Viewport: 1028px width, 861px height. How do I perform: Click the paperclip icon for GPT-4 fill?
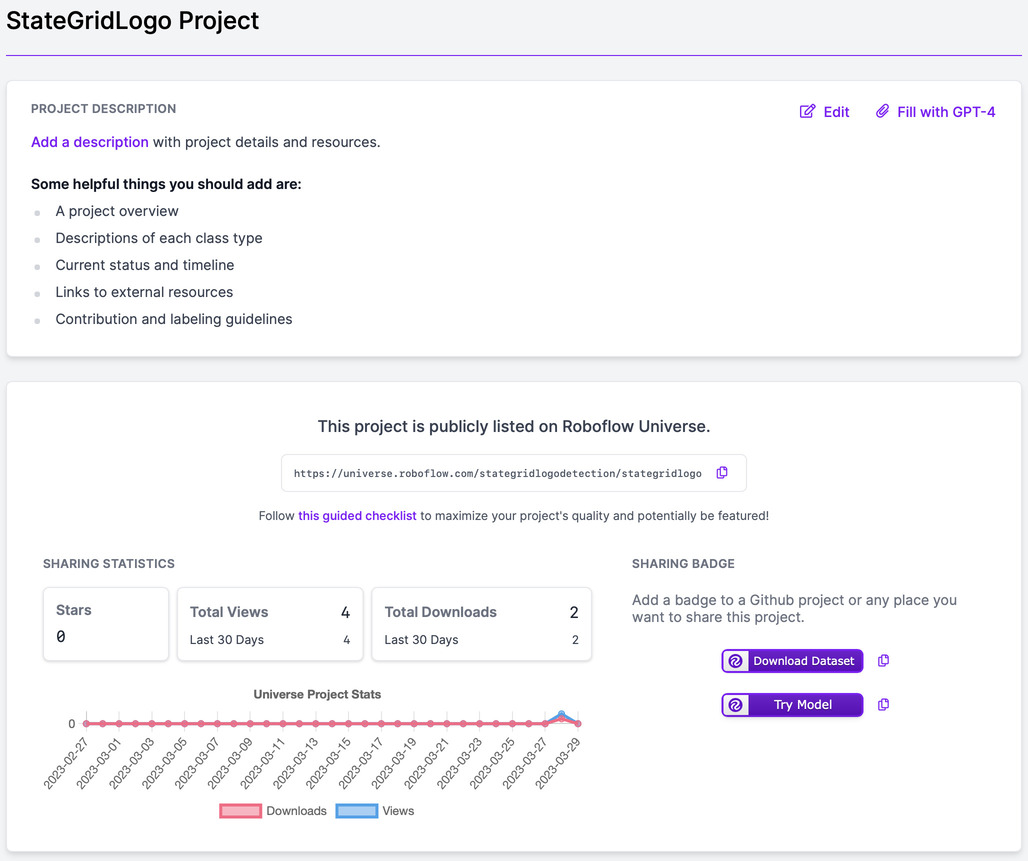[882, 112]
